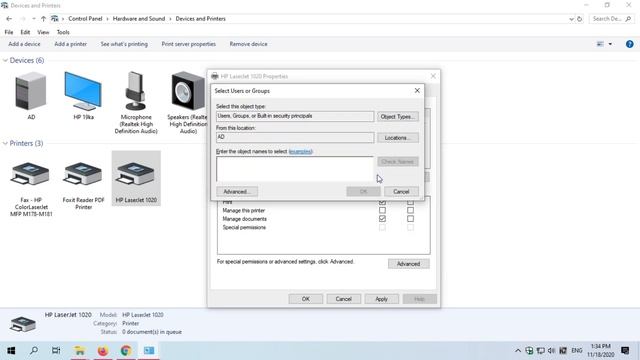Show hidden tray icons chevron
The width and height of the screenshot is (640, 360).
[x=518, y=351]
